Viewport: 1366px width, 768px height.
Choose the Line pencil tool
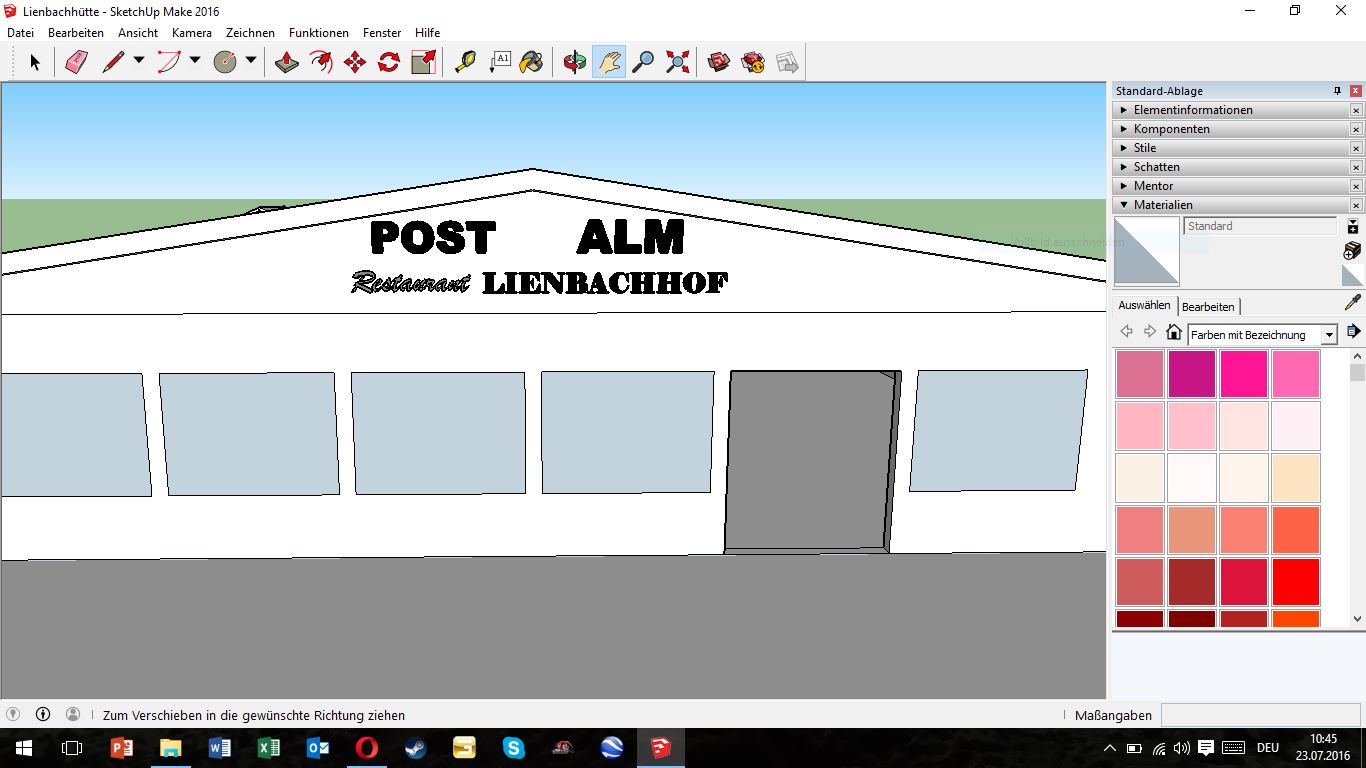click(113, 62)
